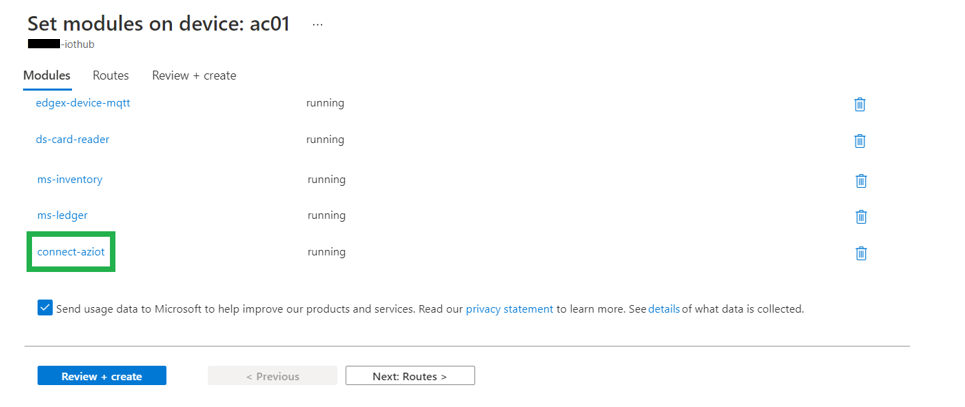Uncheck Send usage data to Microsoft
The width and height of the screenshot is (965, 407).
45,308
